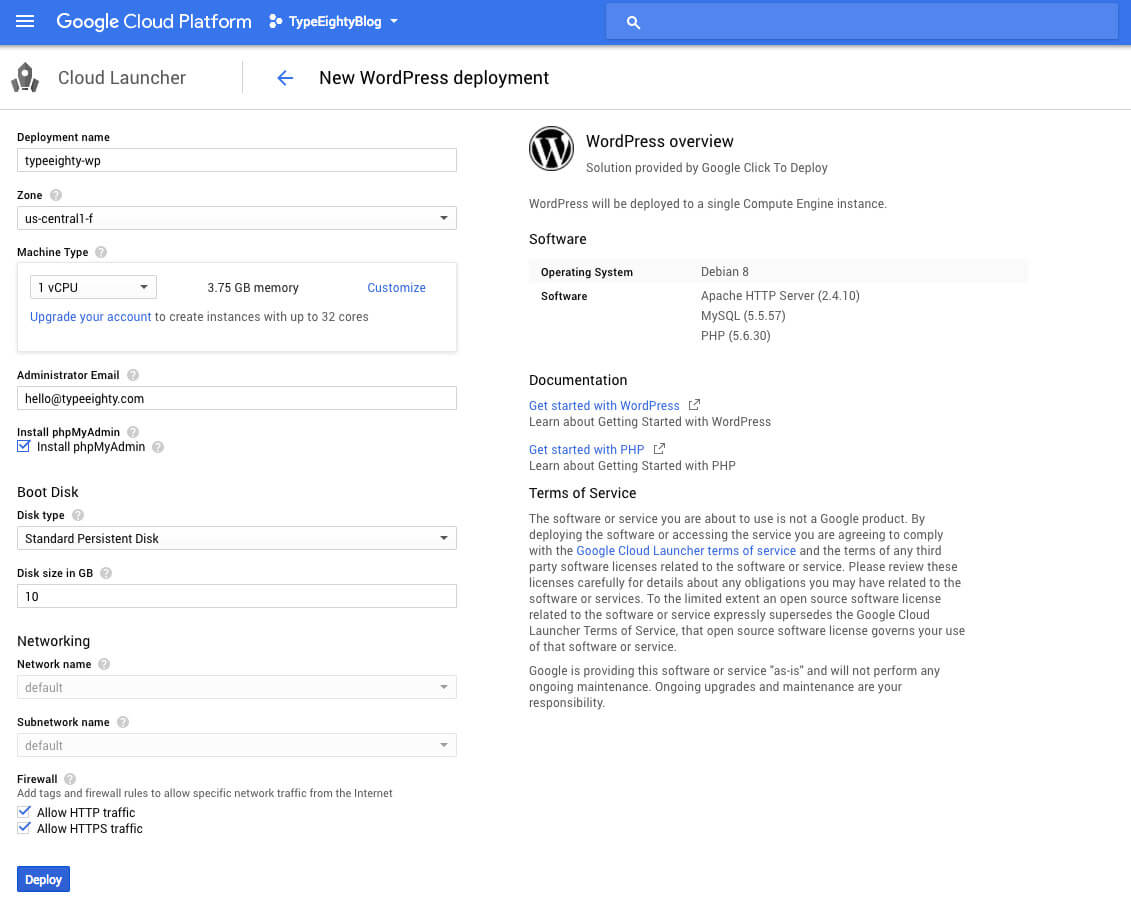Open help for Zone field
The height and width of the screenshot is (910, 1131).
click(56, 195)
